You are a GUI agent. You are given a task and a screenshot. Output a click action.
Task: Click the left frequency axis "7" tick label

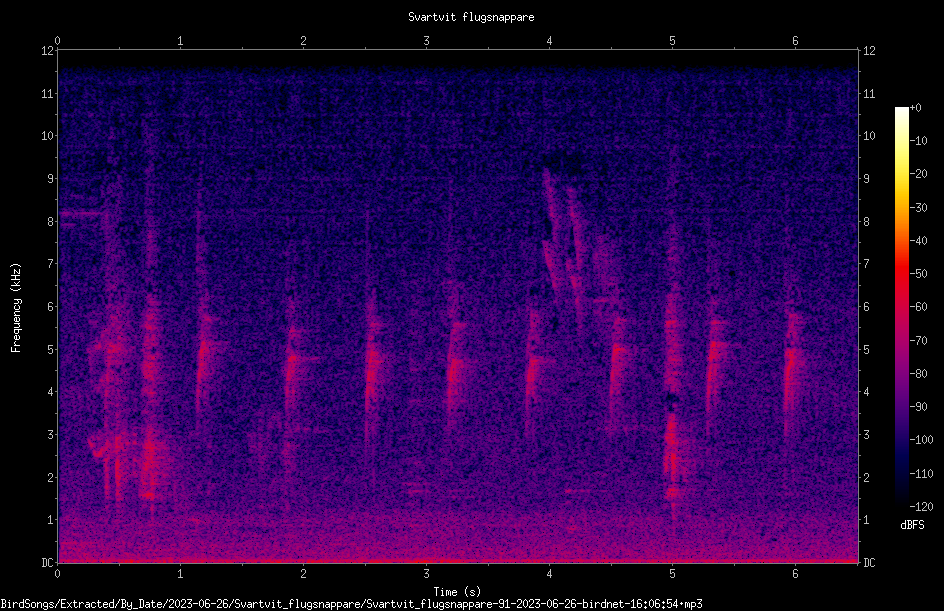(x=50, y=264)
